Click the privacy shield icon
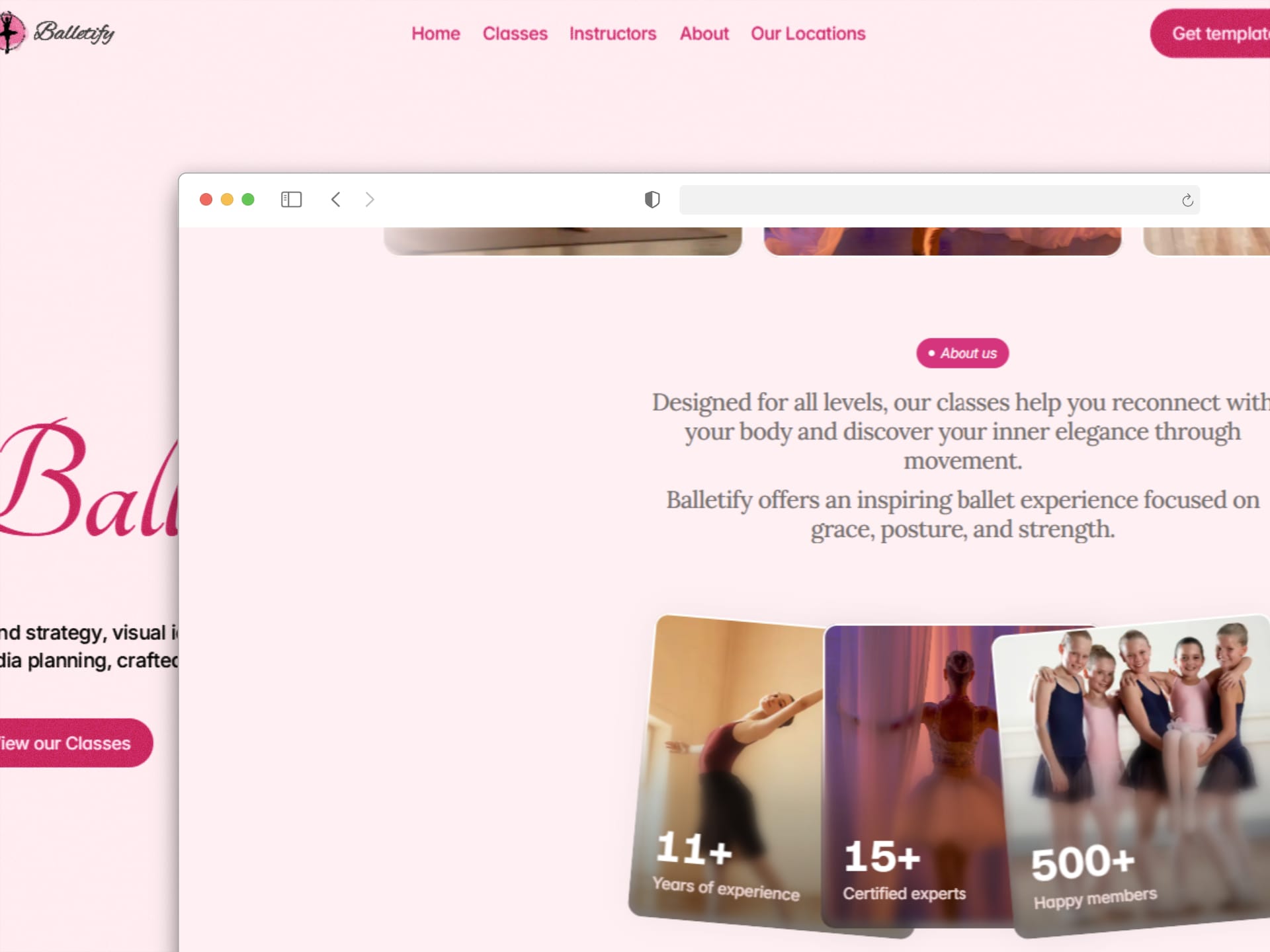This screenshot has height=952, width=1270. [x=652, y=199]
